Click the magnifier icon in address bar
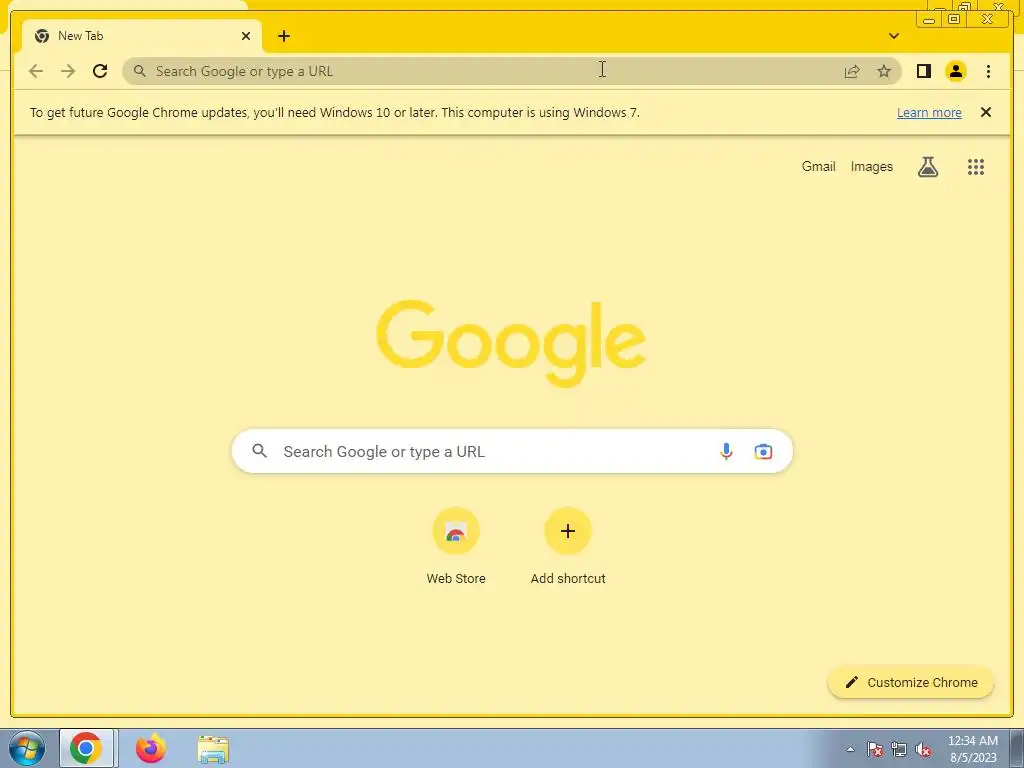 [x=140, y=71]
